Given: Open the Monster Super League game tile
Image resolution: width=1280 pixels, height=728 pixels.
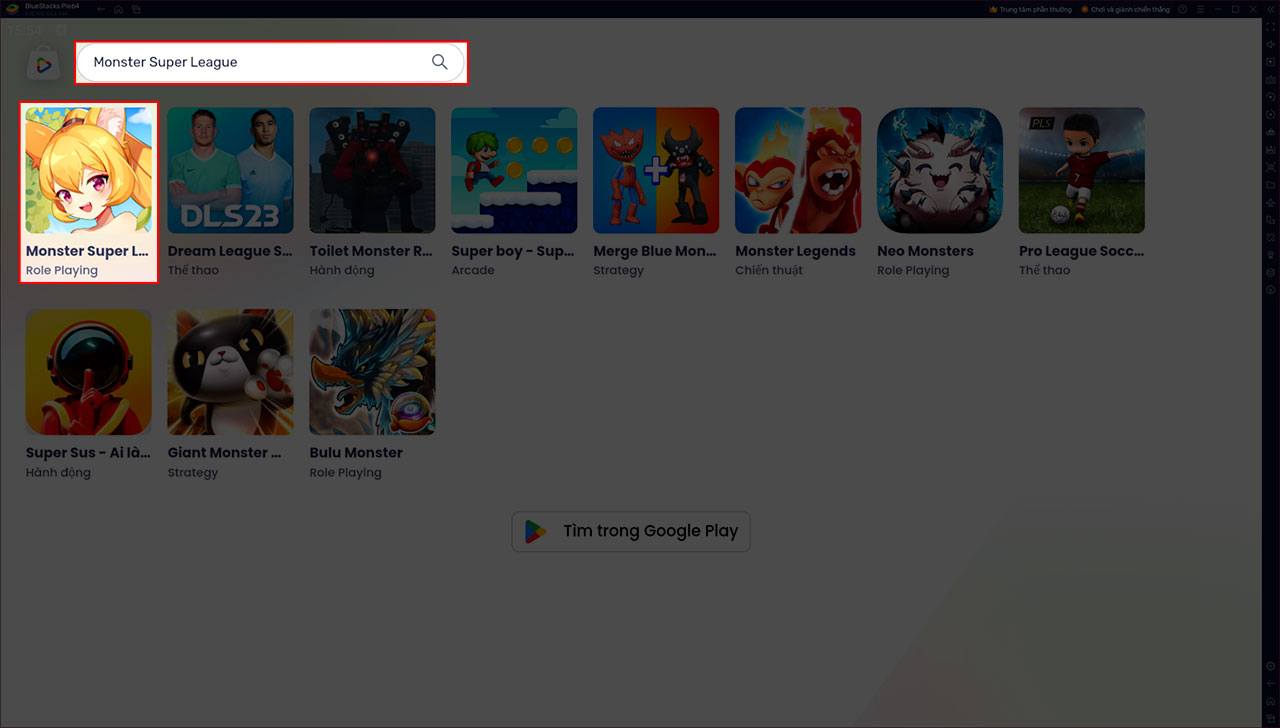Looking at the screenshot, I should 89,192.
